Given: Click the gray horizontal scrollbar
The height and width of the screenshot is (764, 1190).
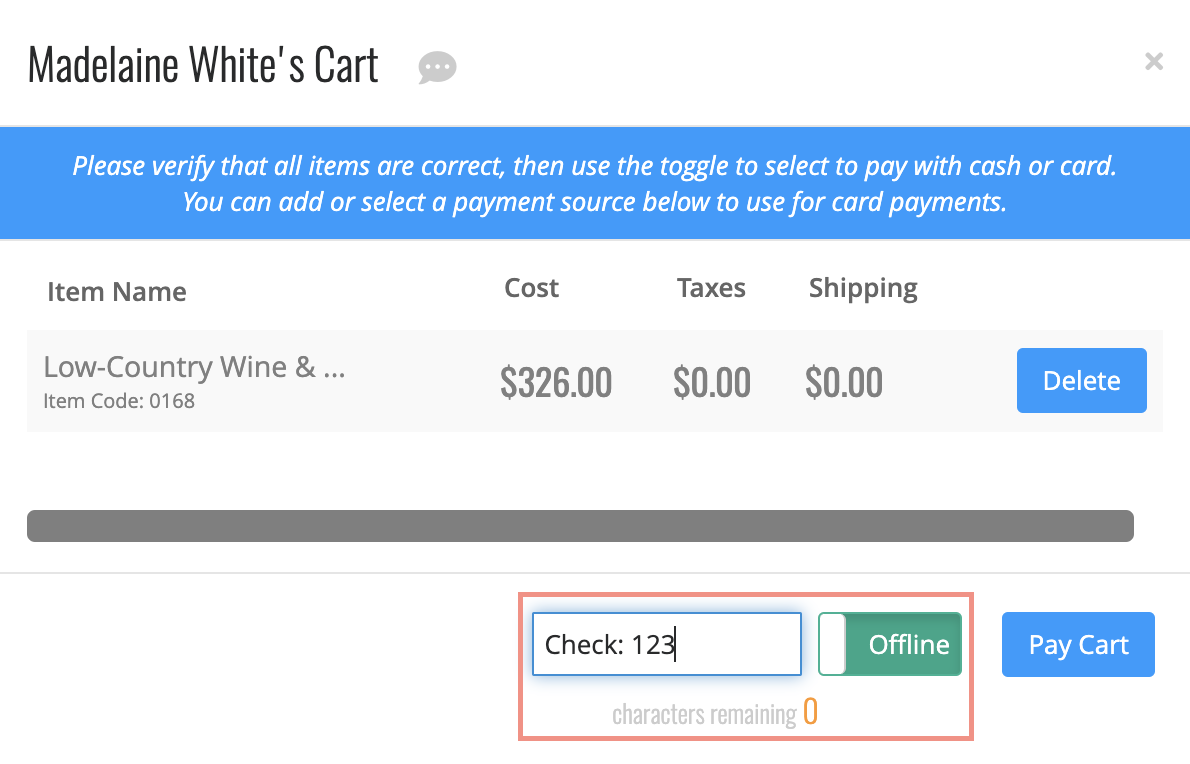Looking at the screenshot, I should pyautogui.click(x=580, y=526).
